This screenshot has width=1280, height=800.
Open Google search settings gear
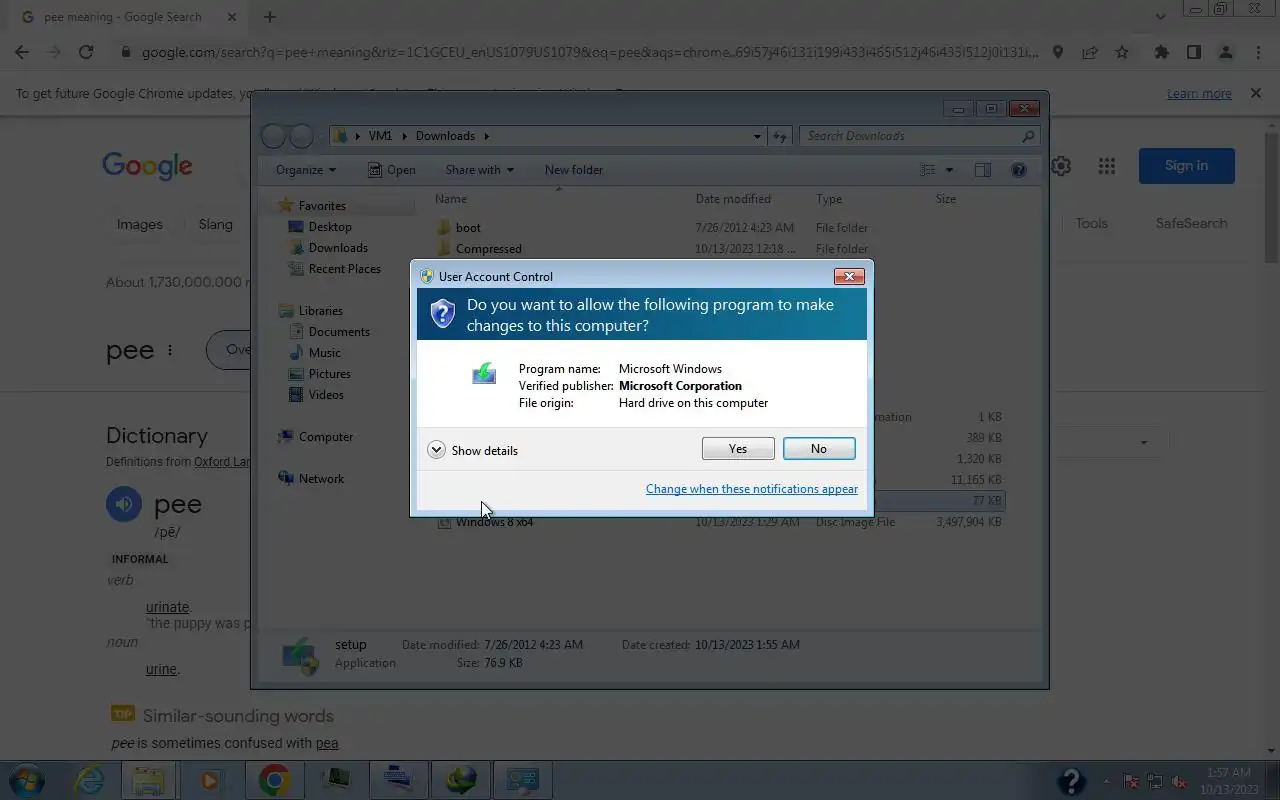pyautogui.click(x=1061, y=166)
